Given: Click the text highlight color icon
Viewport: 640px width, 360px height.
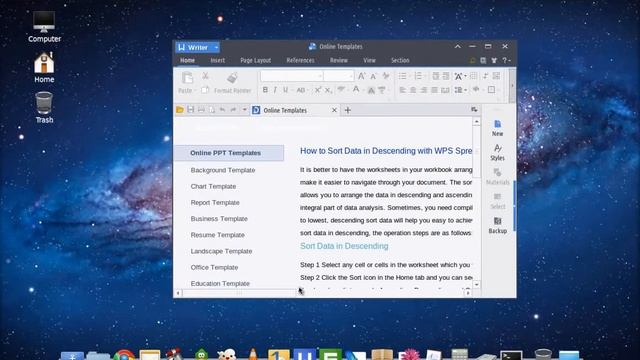Looking at the screenshot, I should [x=341, y=90].
